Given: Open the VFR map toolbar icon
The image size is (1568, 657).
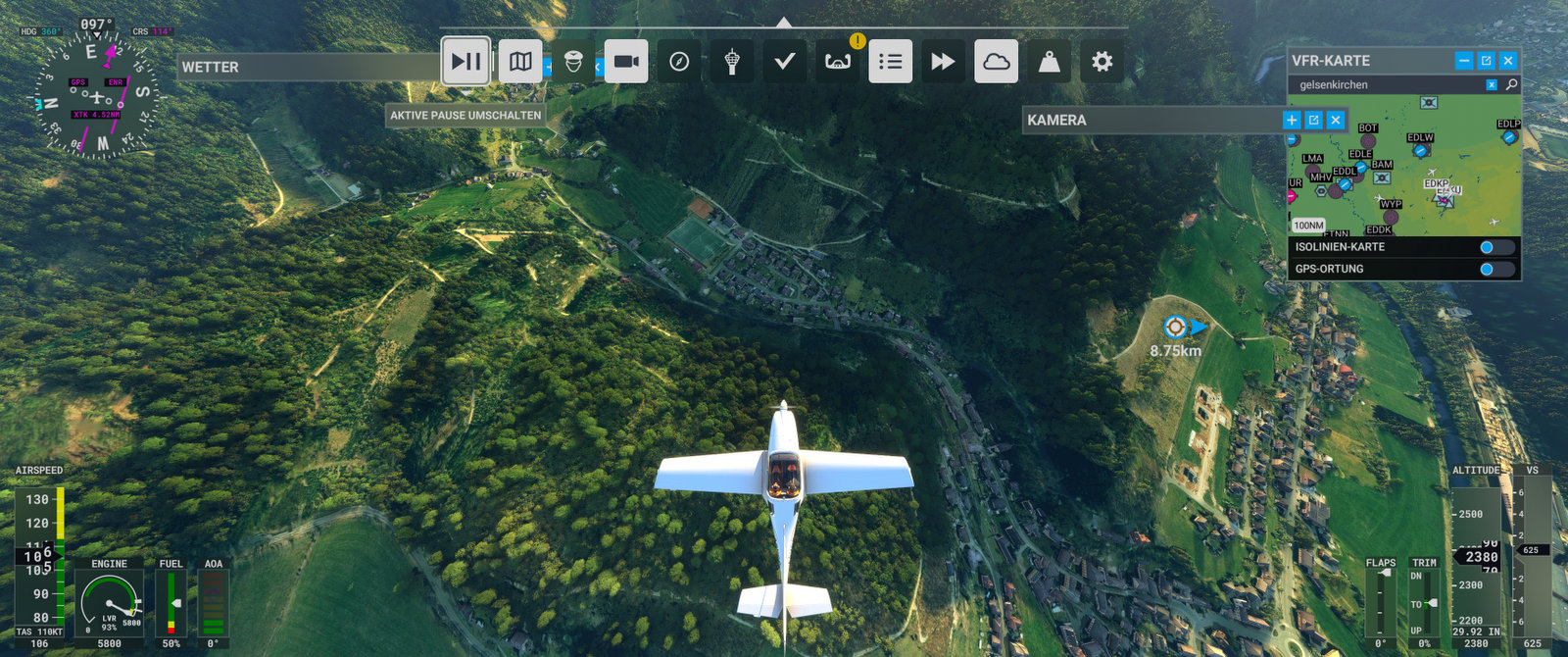Looking at the screenshot, I should [520, 62].
